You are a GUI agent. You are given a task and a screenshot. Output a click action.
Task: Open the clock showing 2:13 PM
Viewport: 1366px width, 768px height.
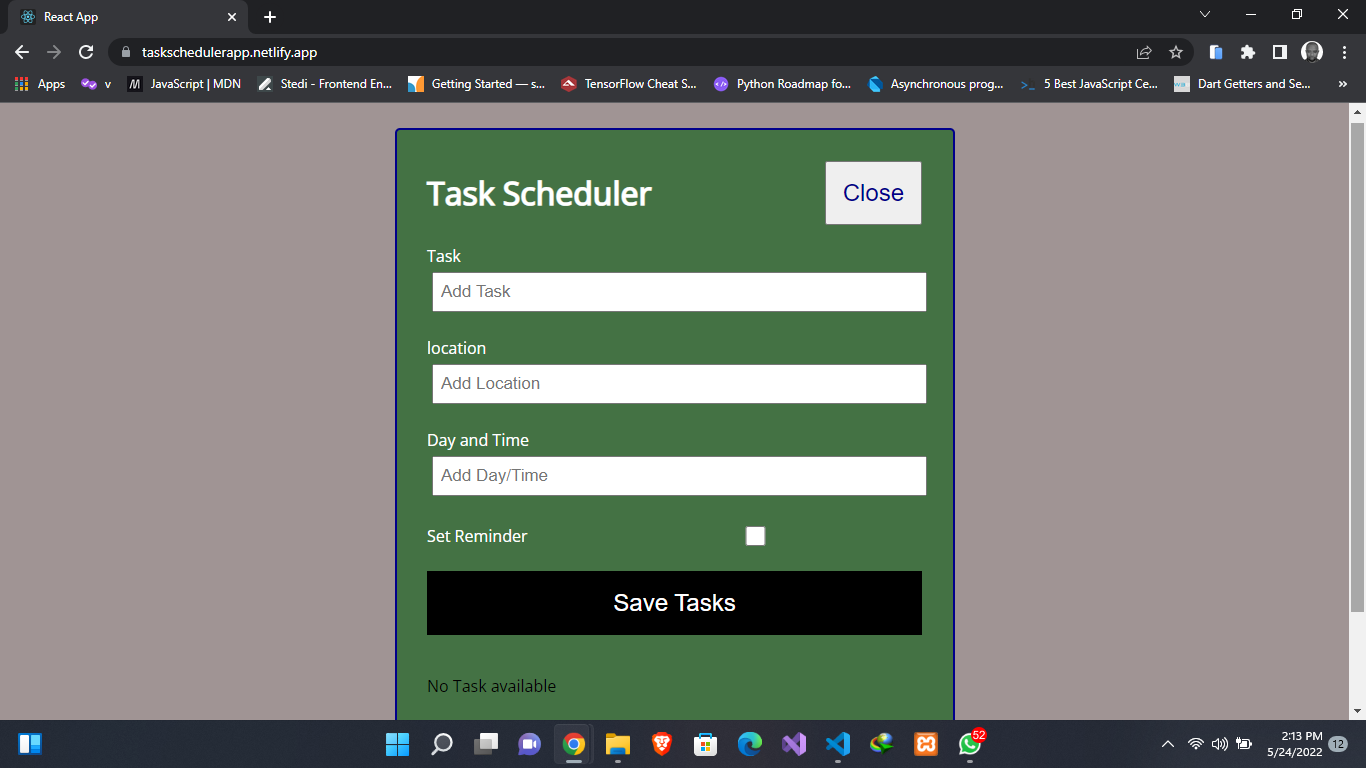(1294, 744)
